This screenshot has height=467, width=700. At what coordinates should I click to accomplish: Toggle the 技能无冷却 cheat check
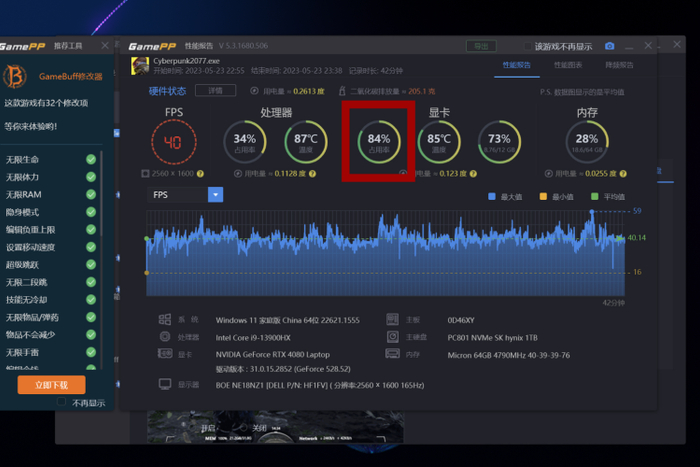[x=91, y=300]
